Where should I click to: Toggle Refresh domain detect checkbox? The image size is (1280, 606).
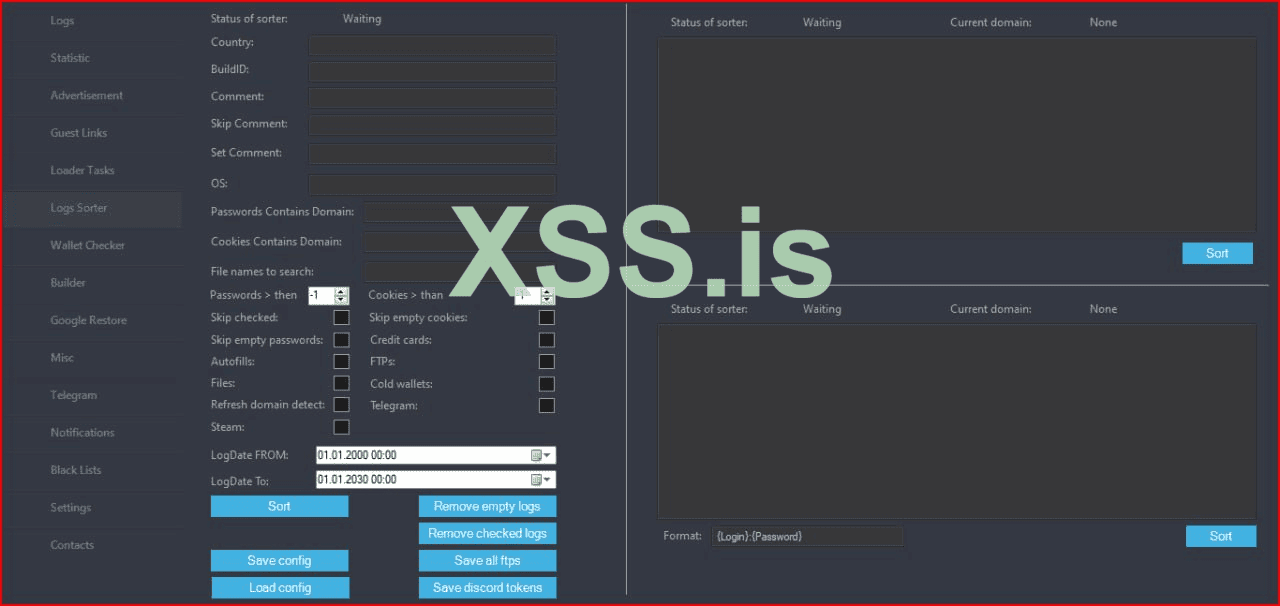pos(341,405)
